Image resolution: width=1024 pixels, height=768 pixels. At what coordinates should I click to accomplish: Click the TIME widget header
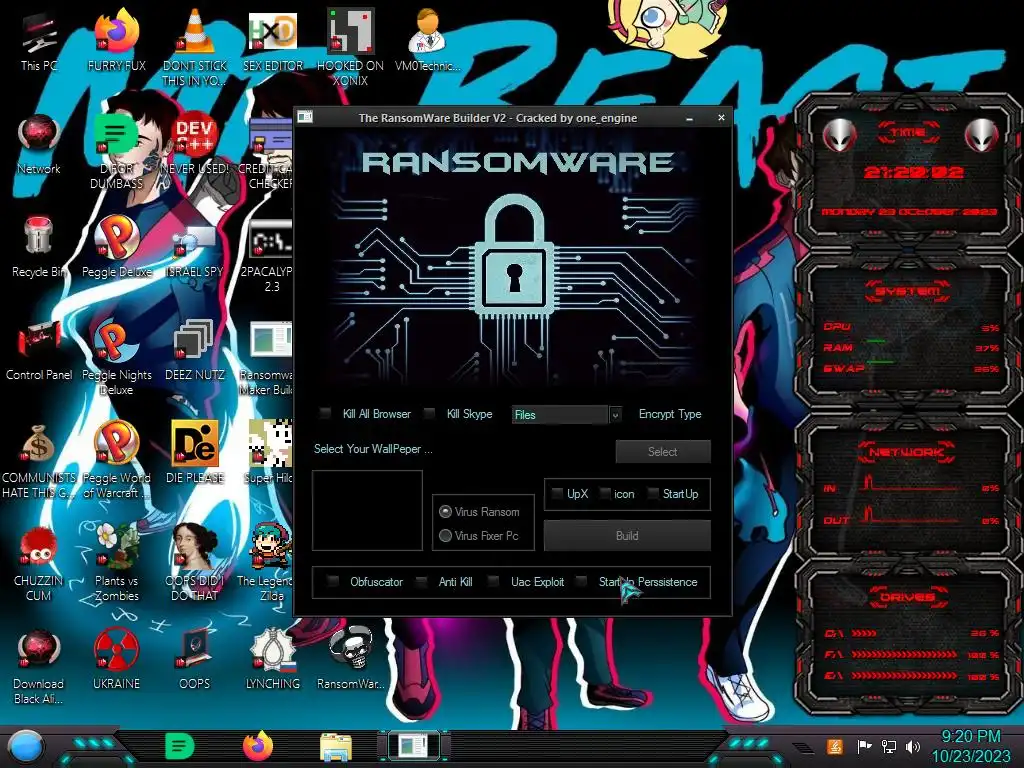(x=908, y=133)
